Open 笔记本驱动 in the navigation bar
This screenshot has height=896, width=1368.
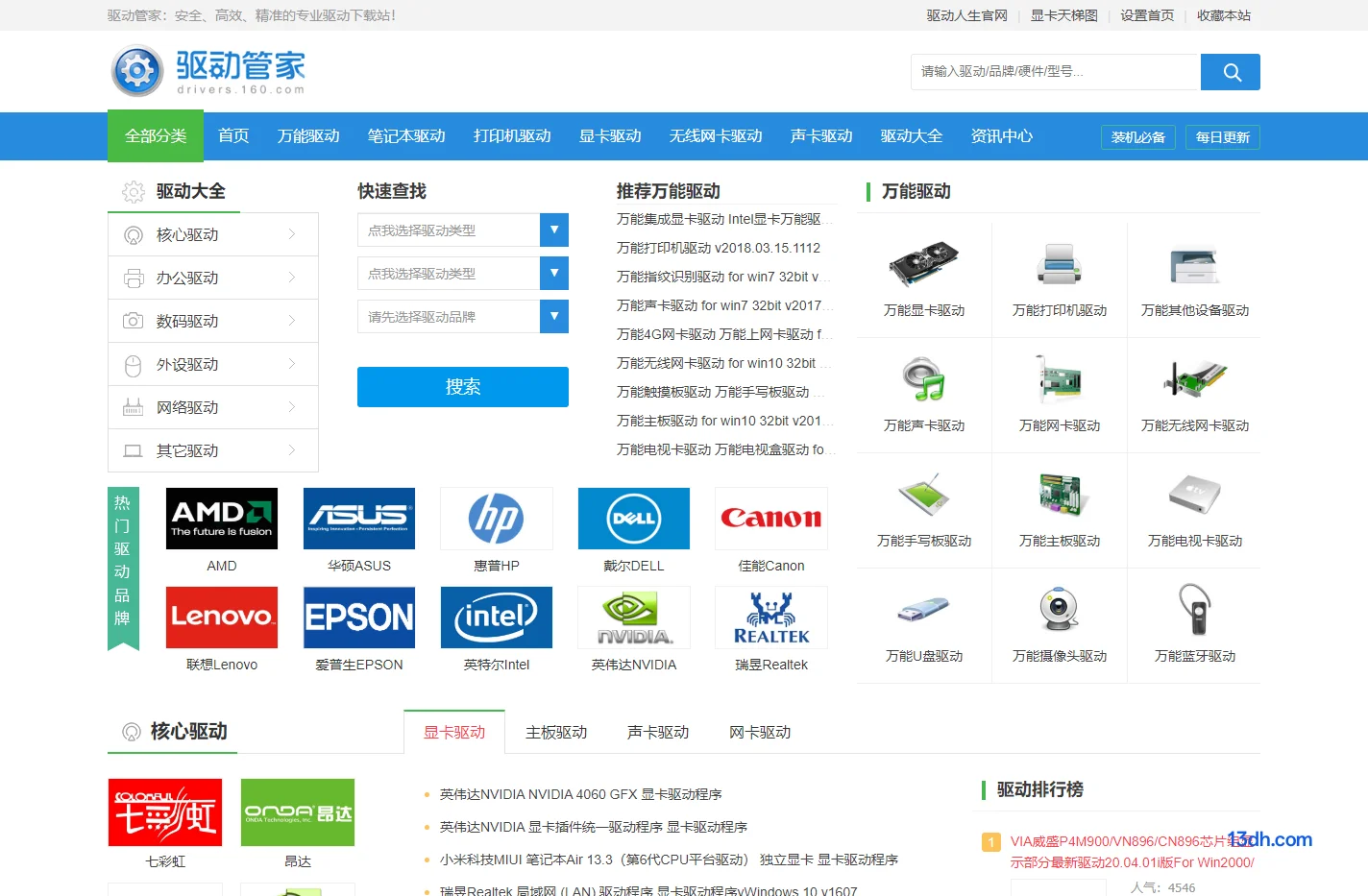point(406,136)
